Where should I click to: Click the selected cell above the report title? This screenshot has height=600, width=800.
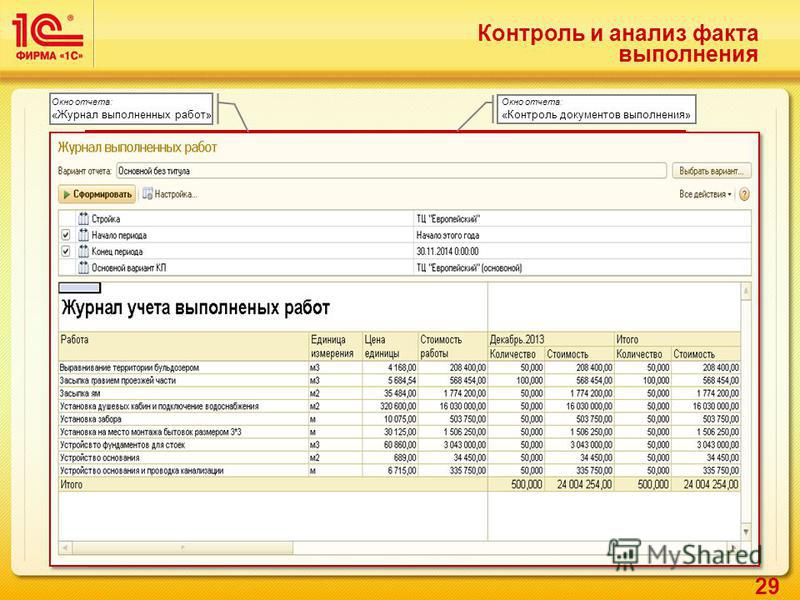click(x=80, y=288)
